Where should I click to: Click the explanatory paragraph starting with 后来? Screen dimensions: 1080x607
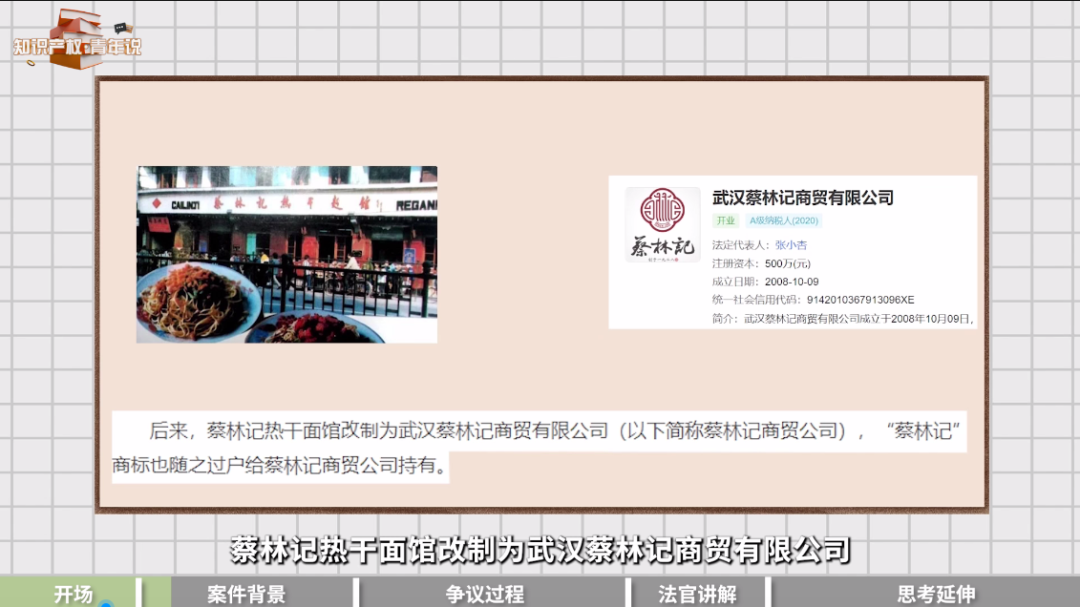tap(538, 447)
